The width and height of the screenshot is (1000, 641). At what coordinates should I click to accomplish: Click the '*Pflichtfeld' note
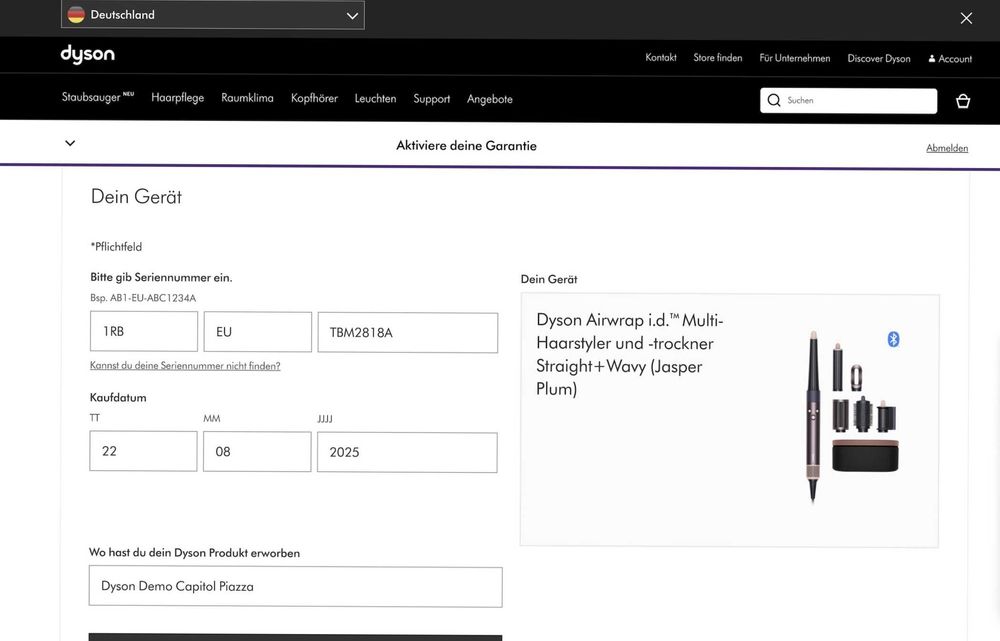coord(116,247)
